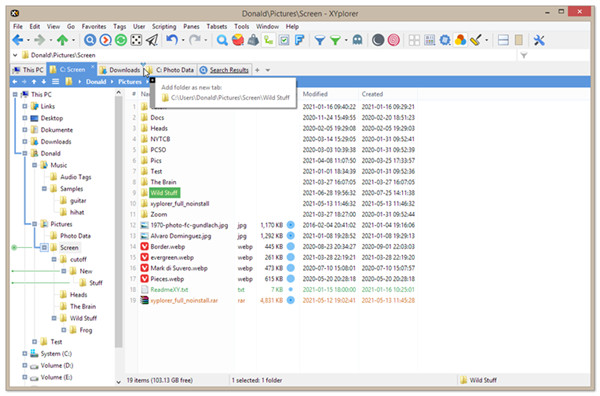The height and width of the screenshot is (396, 600).
Task: Toggle the branch view icon
Action: pos(269,40)
